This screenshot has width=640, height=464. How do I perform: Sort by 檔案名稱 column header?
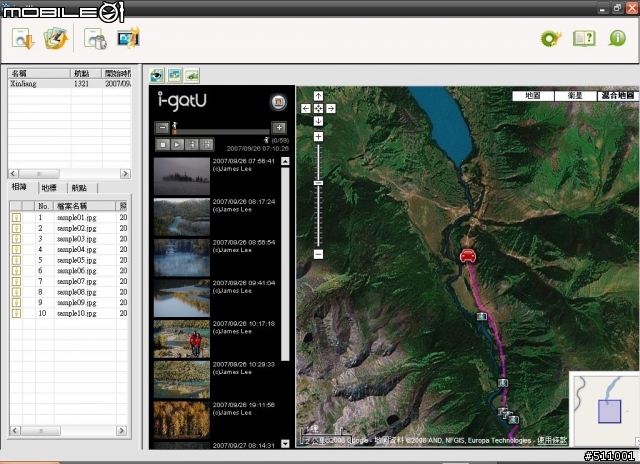(x=84, y=206)
